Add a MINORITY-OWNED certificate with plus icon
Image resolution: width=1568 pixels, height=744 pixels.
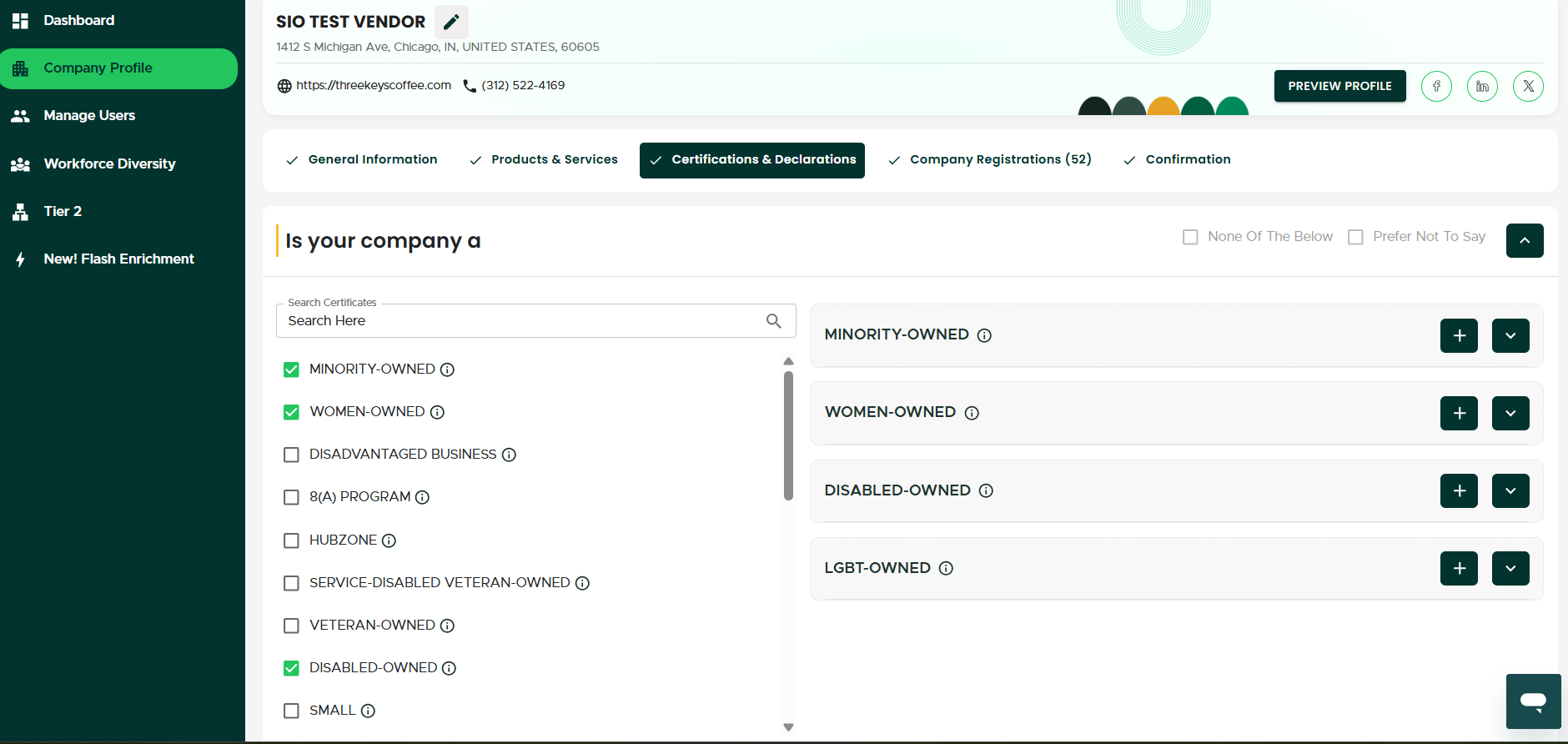coord(1459,335)
